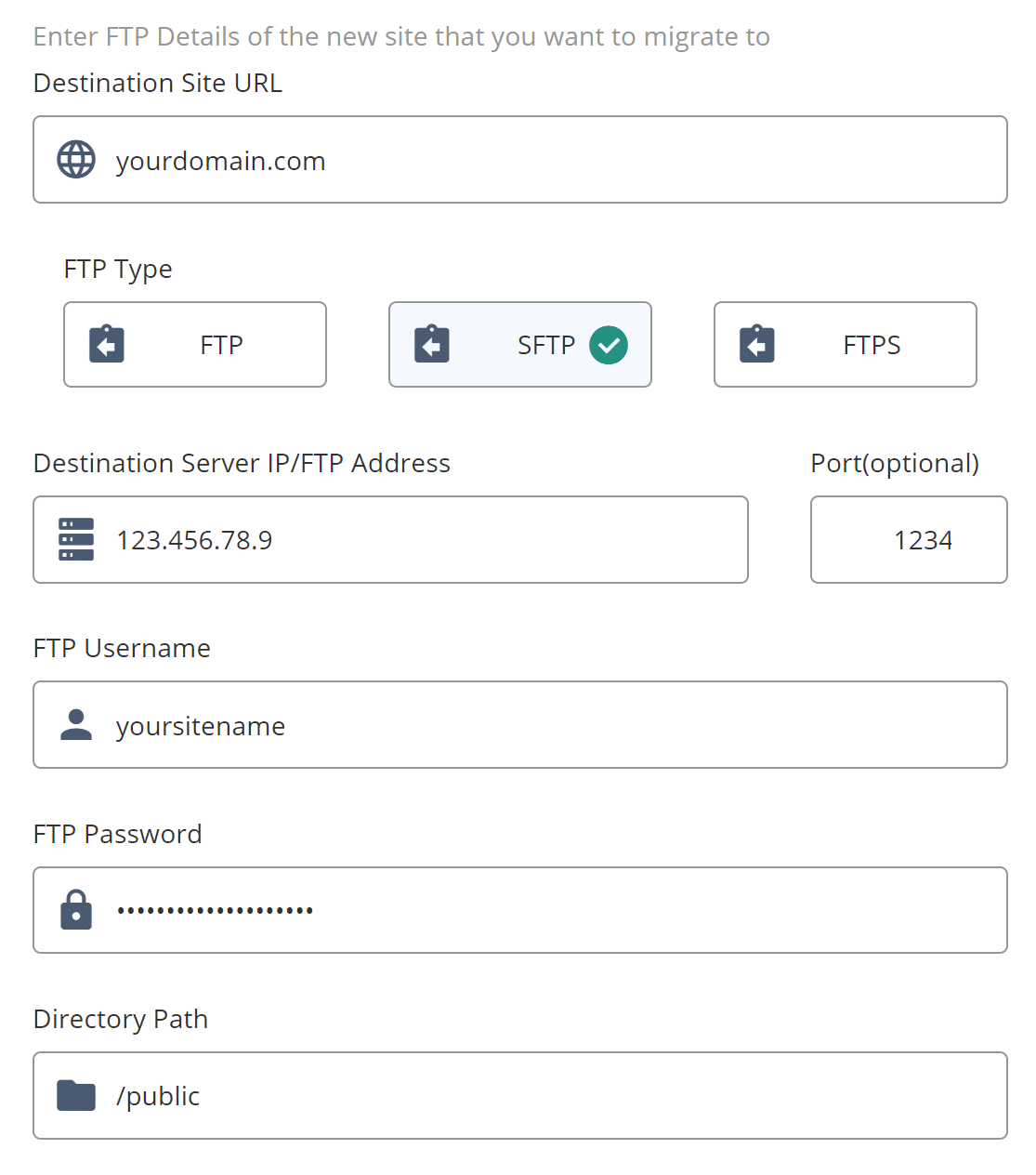
Task: Click the 'FTP Password' label
Action: pos(117,834)
